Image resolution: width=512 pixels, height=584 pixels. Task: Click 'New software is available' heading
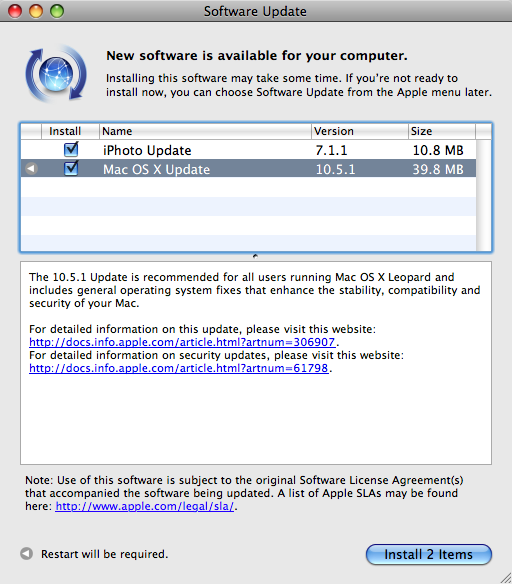point(257,55)
